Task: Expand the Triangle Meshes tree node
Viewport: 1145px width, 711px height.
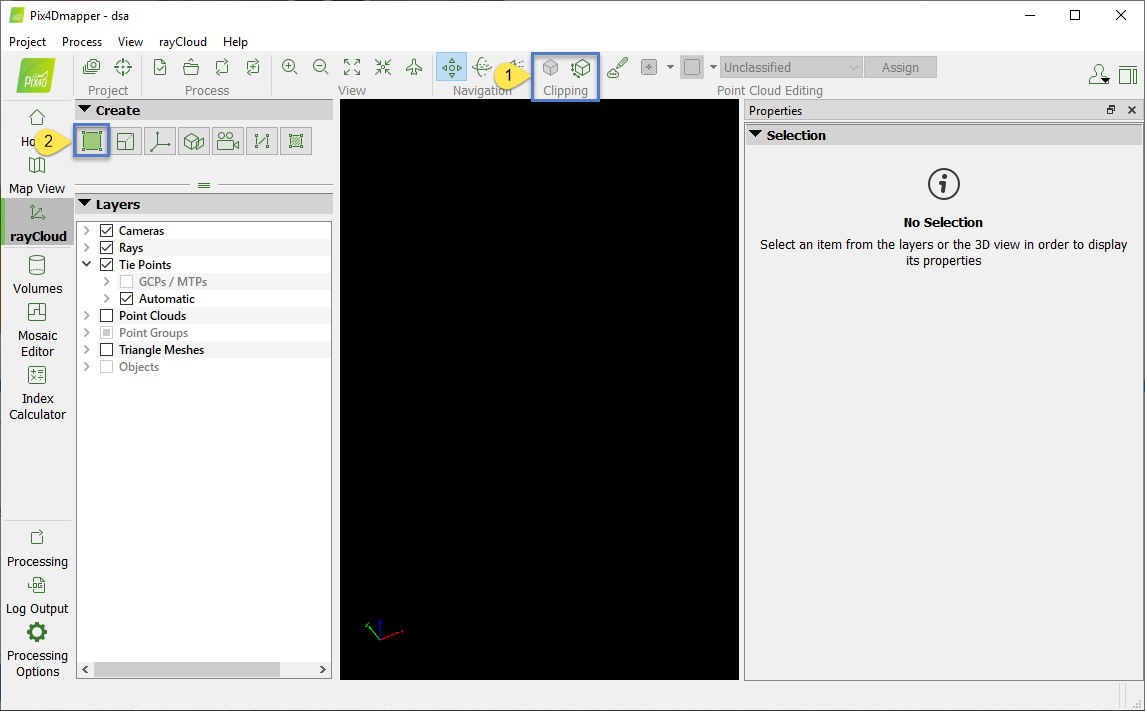Action: click(x=87, y=350)
